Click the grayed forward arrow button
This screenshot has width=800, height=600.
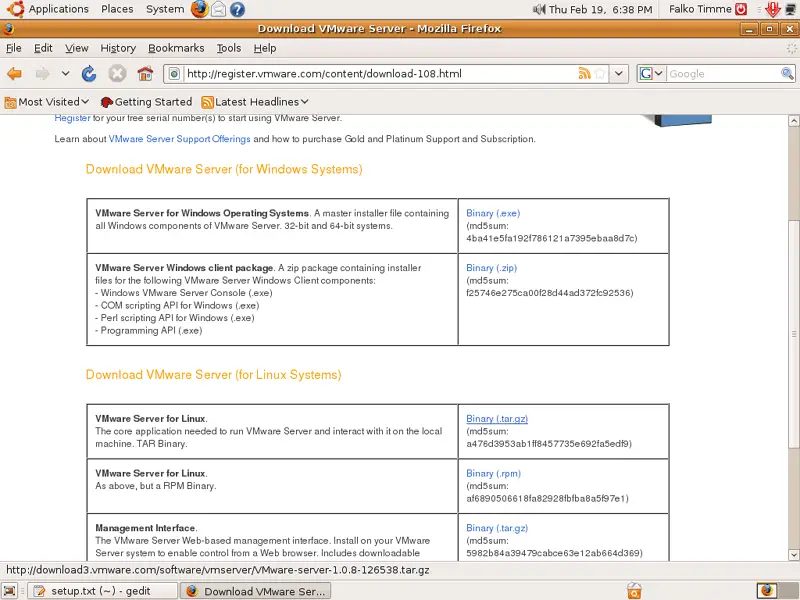[42, 73]
